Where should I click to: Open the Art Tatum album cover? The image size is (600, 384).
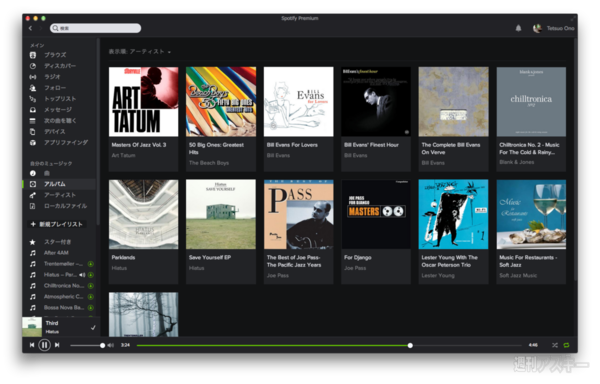pos(143,102)
